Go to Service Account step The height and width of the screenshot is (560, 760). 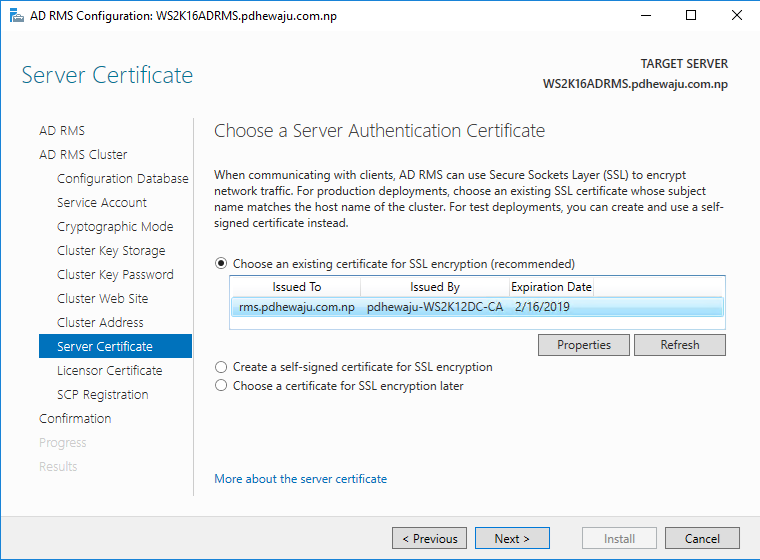[102, 203]
